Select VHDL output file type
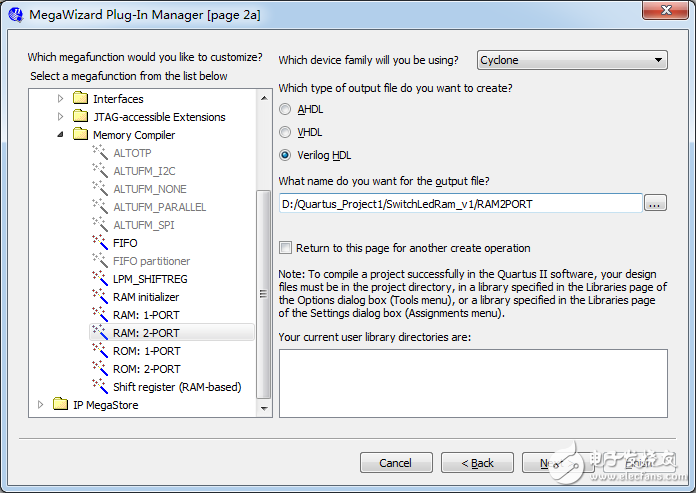Image resolution: width=696 pixels, height=493 pixels. click(285, 132)
